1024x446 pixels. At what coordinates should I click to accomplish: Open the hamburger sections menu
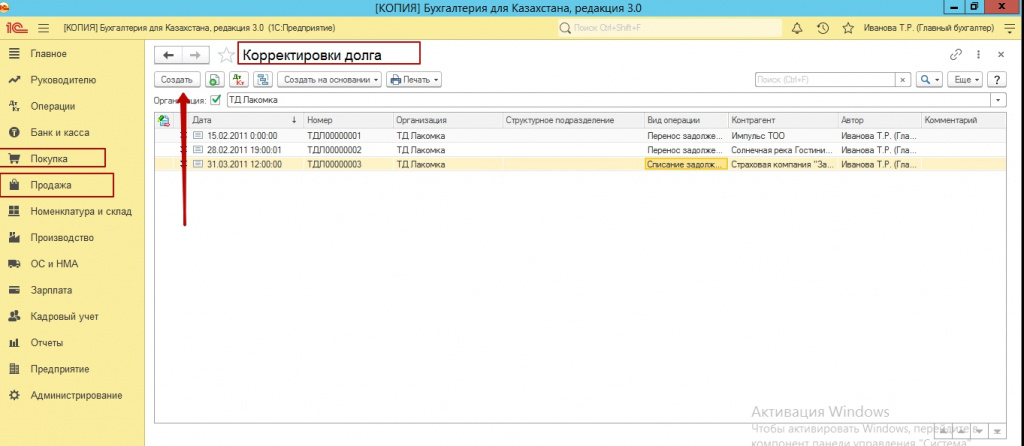[44, 28]
